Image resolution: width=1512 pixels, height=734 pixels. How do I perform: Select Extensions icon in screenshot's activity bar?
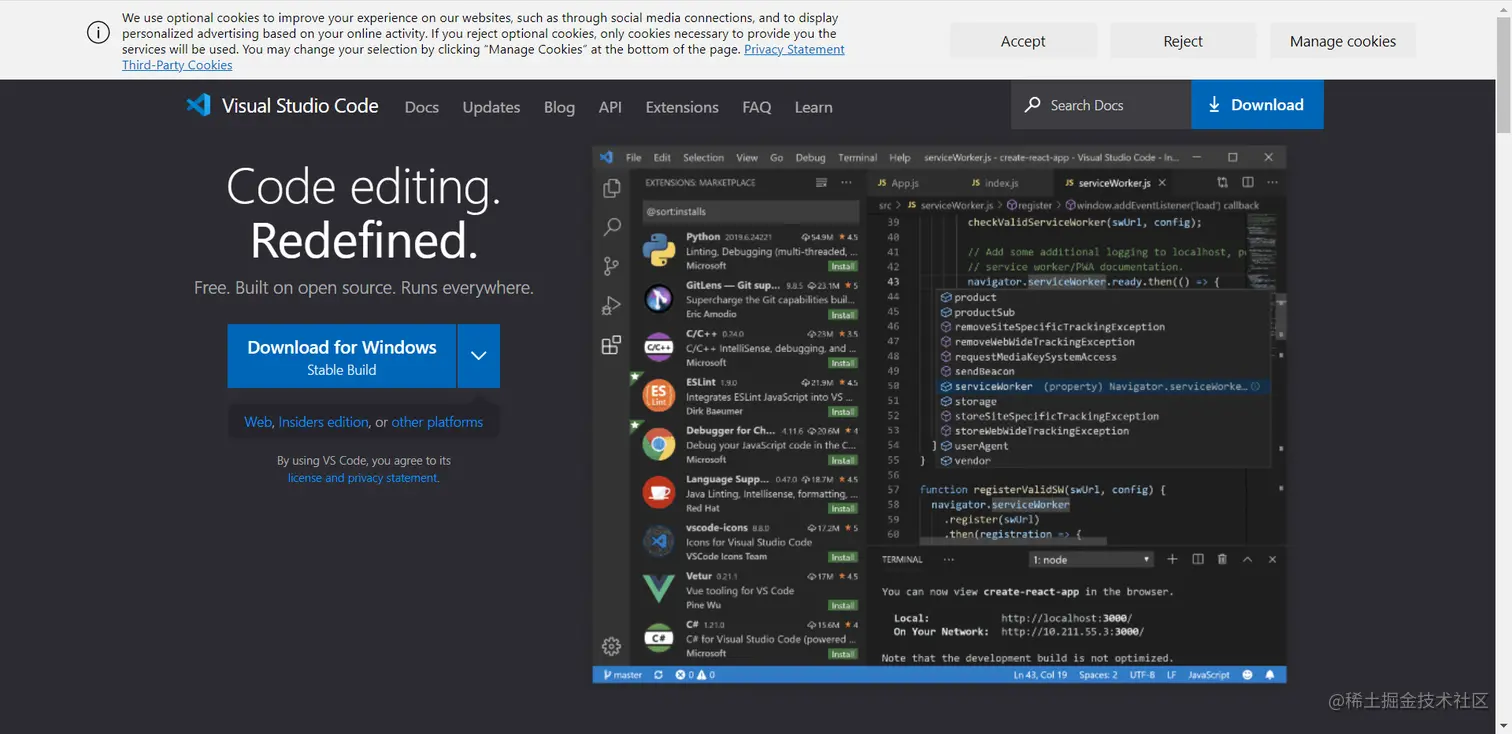tap(611, 346)
